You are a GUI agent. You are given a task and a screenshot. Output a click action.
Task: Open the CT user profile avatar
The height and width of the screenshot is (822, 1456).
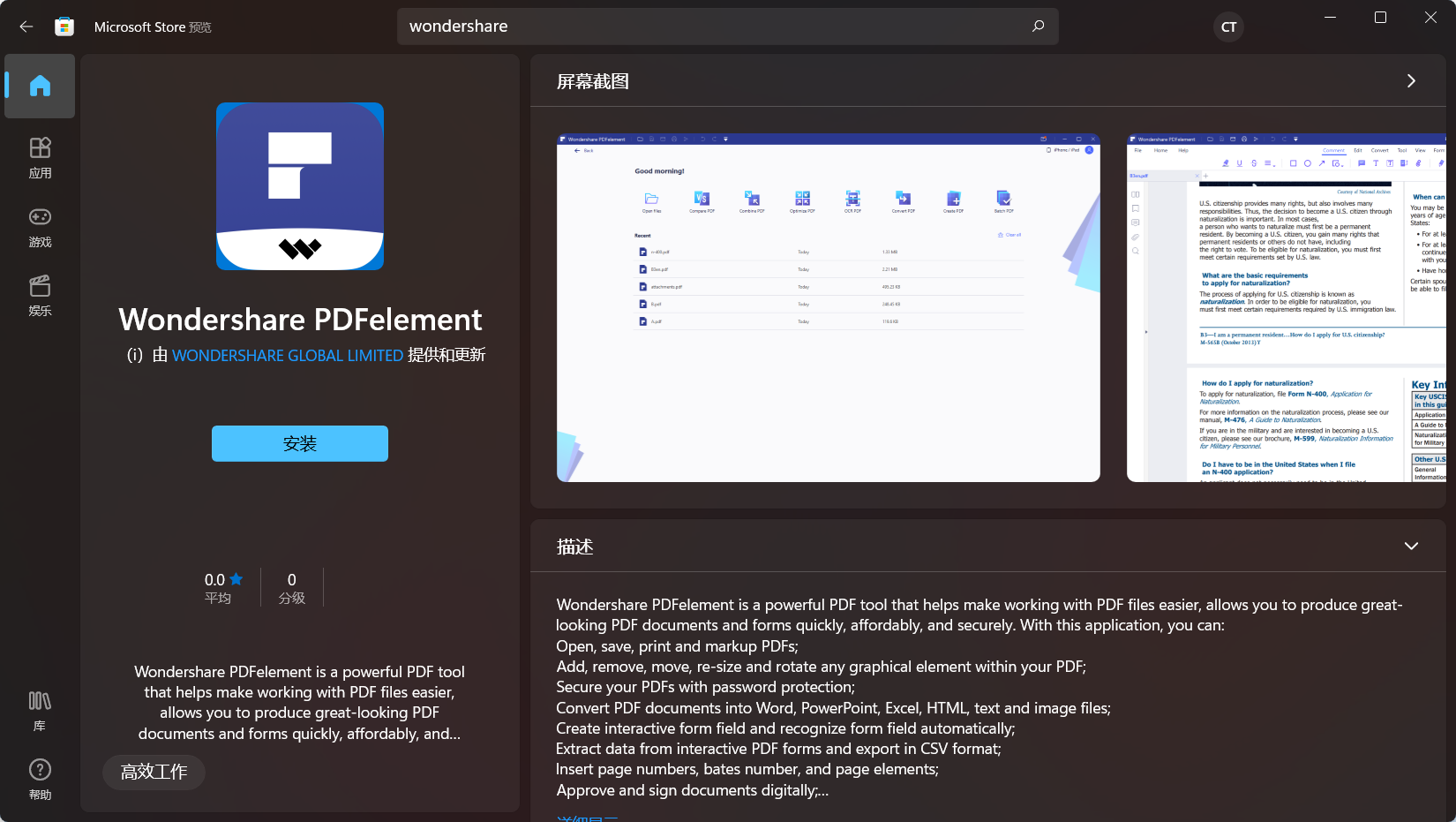1228,26
